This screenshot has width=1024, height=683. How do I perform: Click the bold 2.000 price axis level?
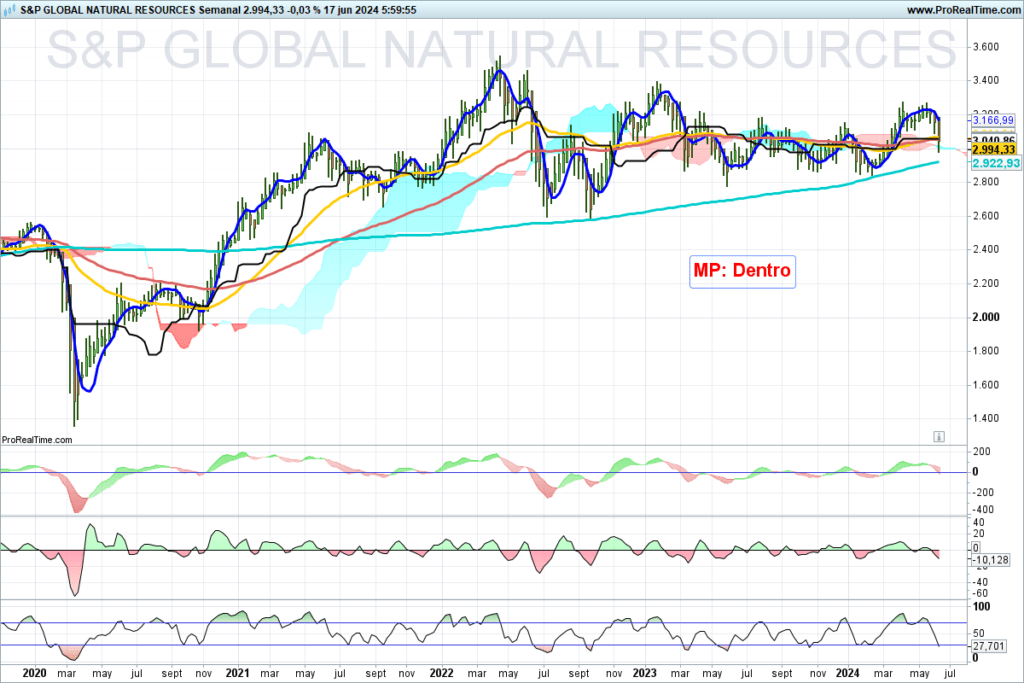(x=985, y=317)
